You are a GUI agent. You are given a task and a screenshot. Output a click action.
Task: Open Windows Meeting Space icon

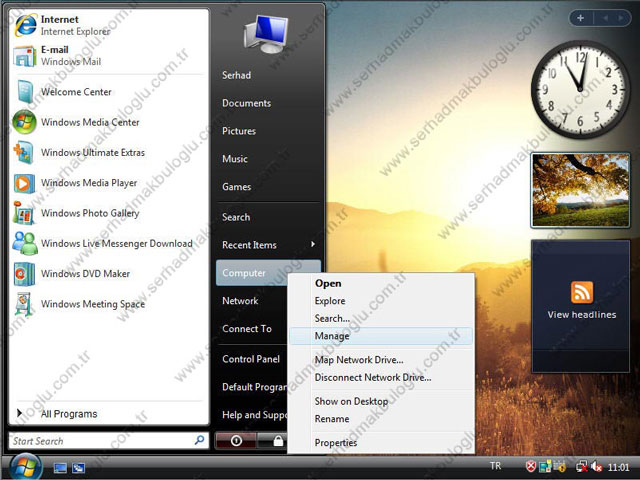(x=23, y=304)
